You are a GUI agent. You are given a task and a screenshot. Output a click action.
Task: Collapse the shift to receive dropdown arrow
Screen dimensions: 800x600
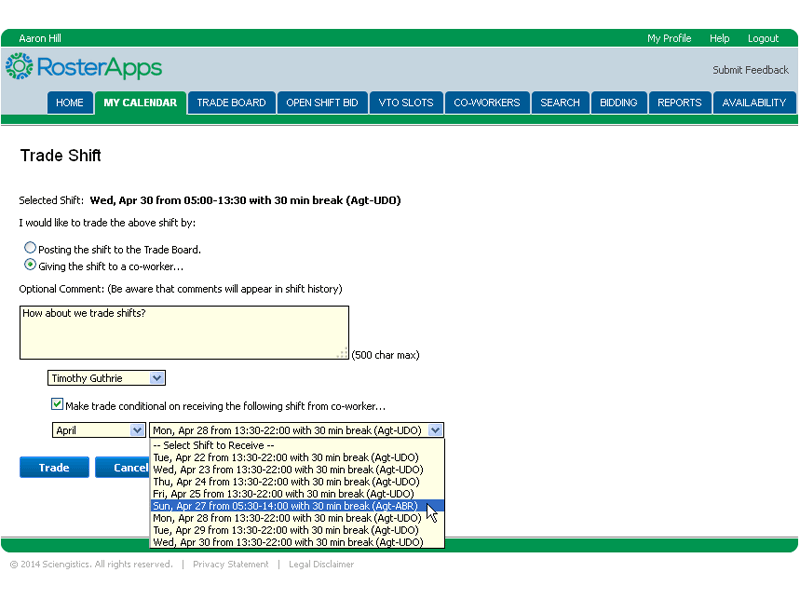434,430
